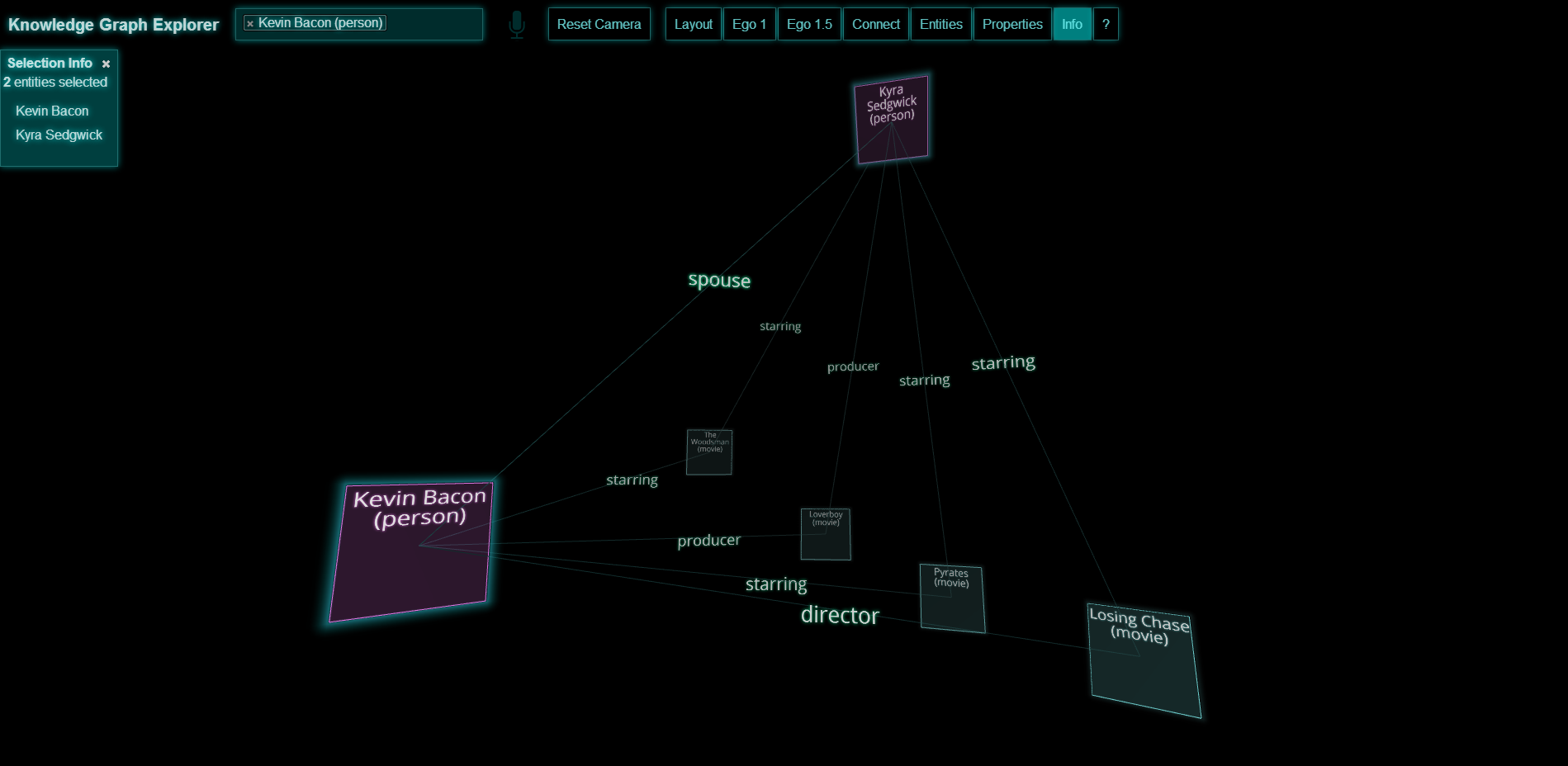Open the Entities panel
This screenshot has width=1568, height=766.
point(940,24)
